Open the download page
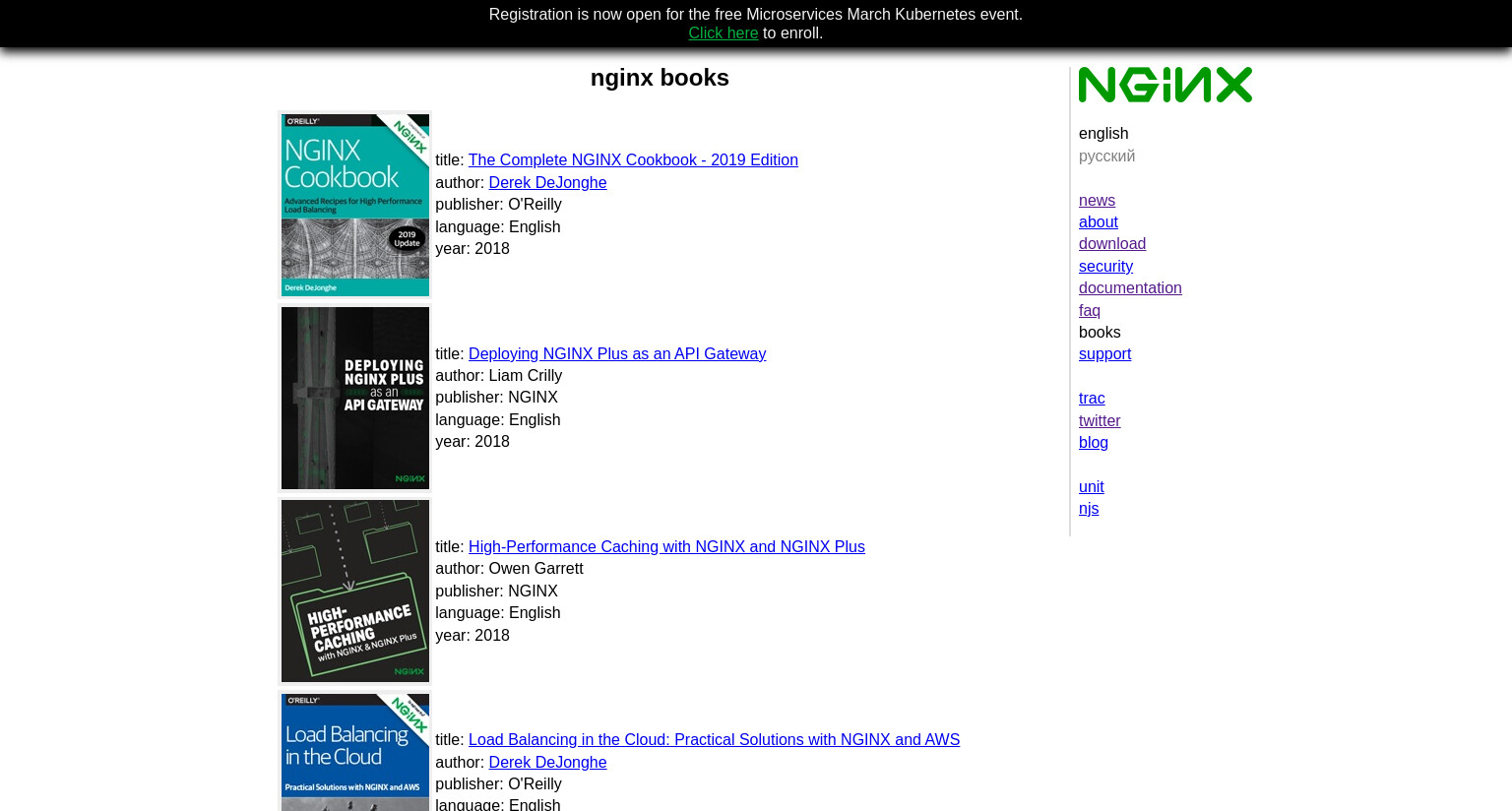This screenshot has height=811, width=1512. pos(1111,243)
